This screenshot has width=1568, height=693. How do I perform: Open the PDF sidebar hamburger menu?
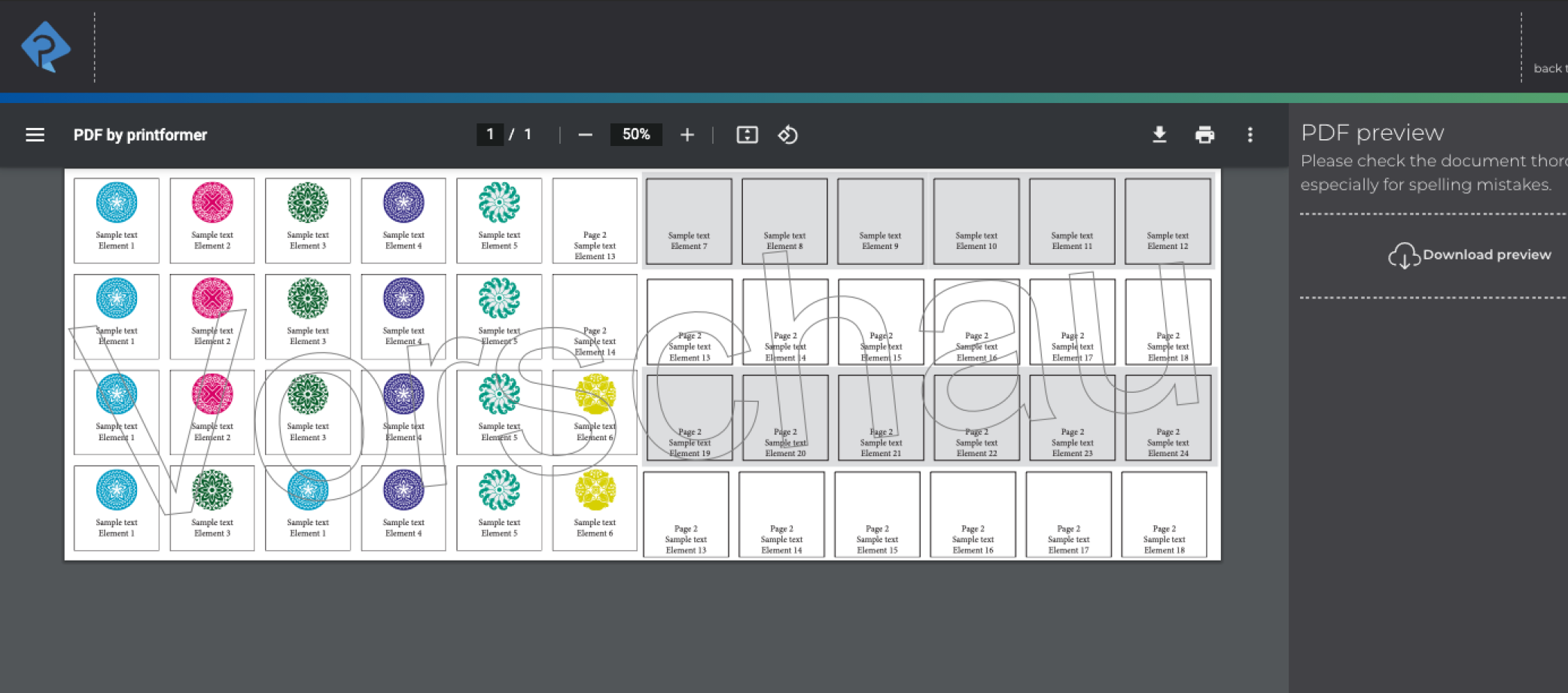click(x=35, y=135)
